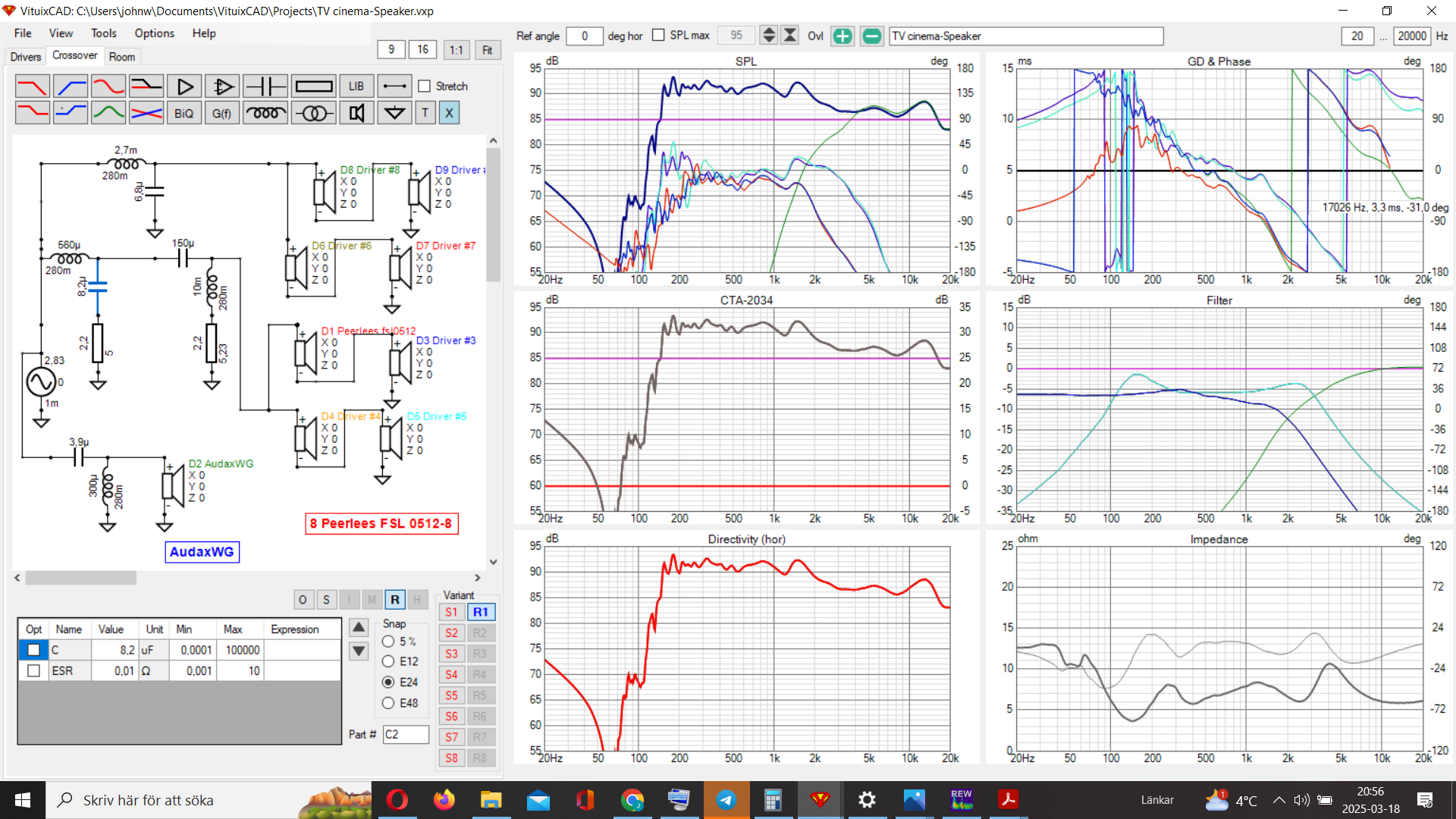Move the part down with the arrow
1456x819 pixels.
[x=359, y=651]
